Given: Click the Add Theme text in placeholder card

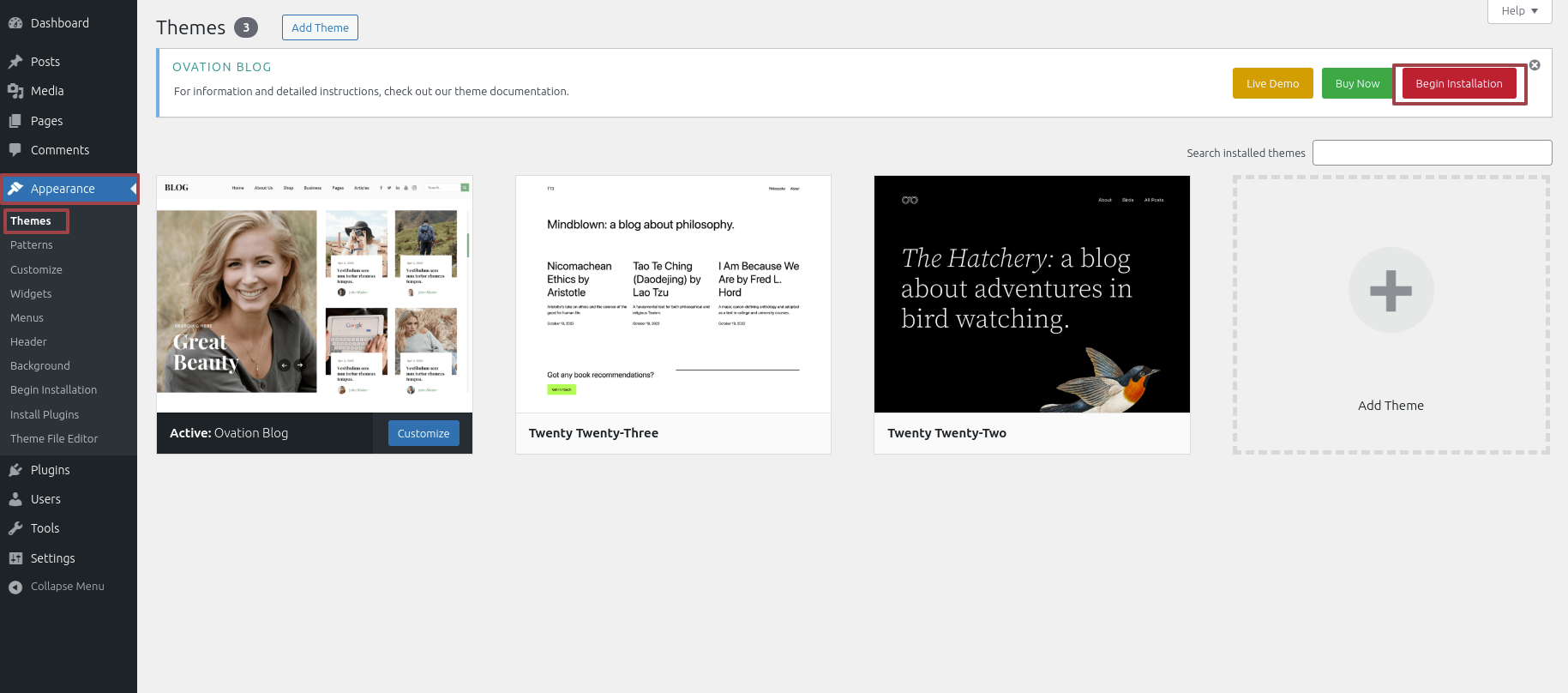Looking at the screenshot, I should [1391, 406].
